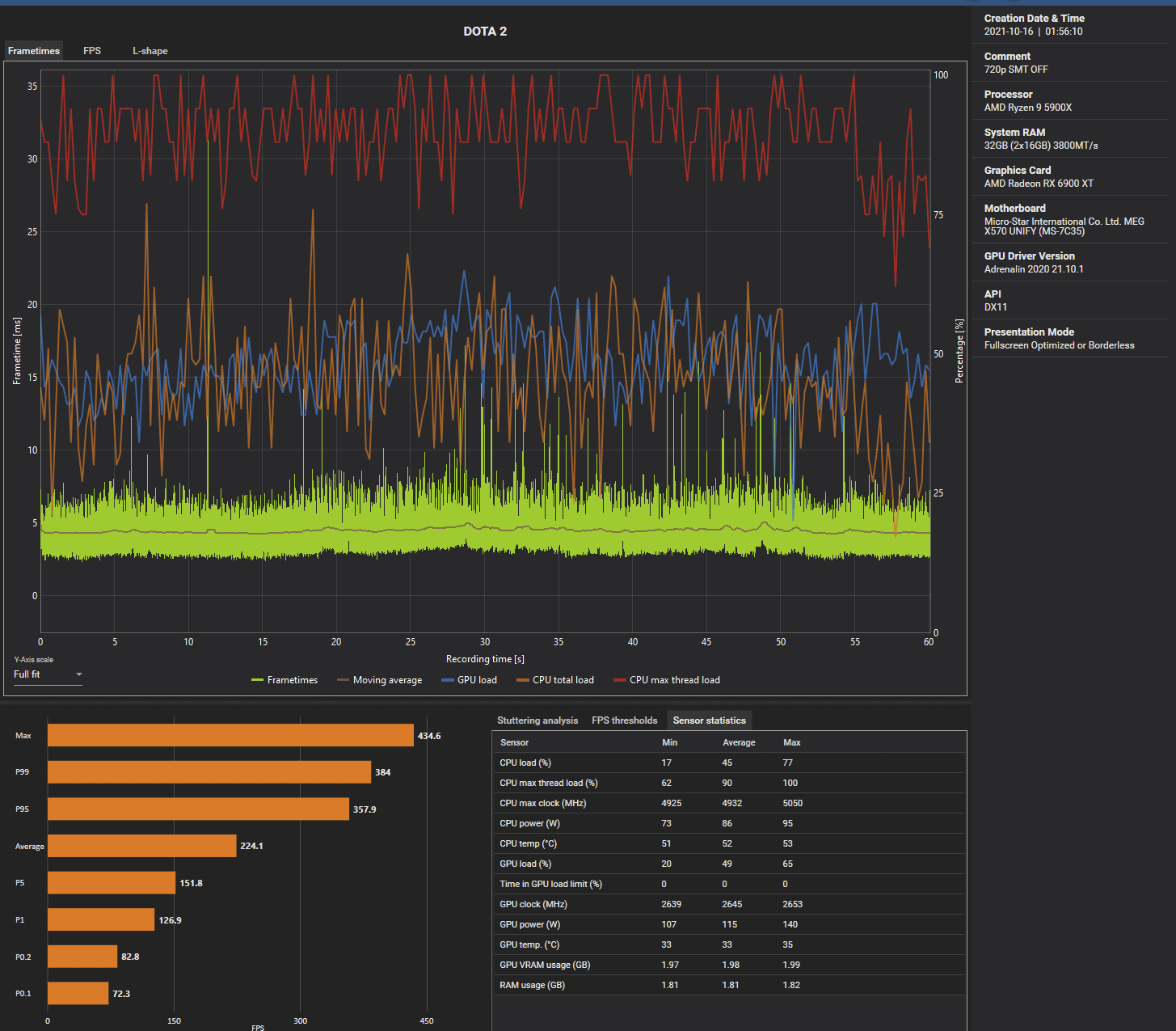Click the Min column header
The height and width of the screenshot is (1031, 1176).
670,742
